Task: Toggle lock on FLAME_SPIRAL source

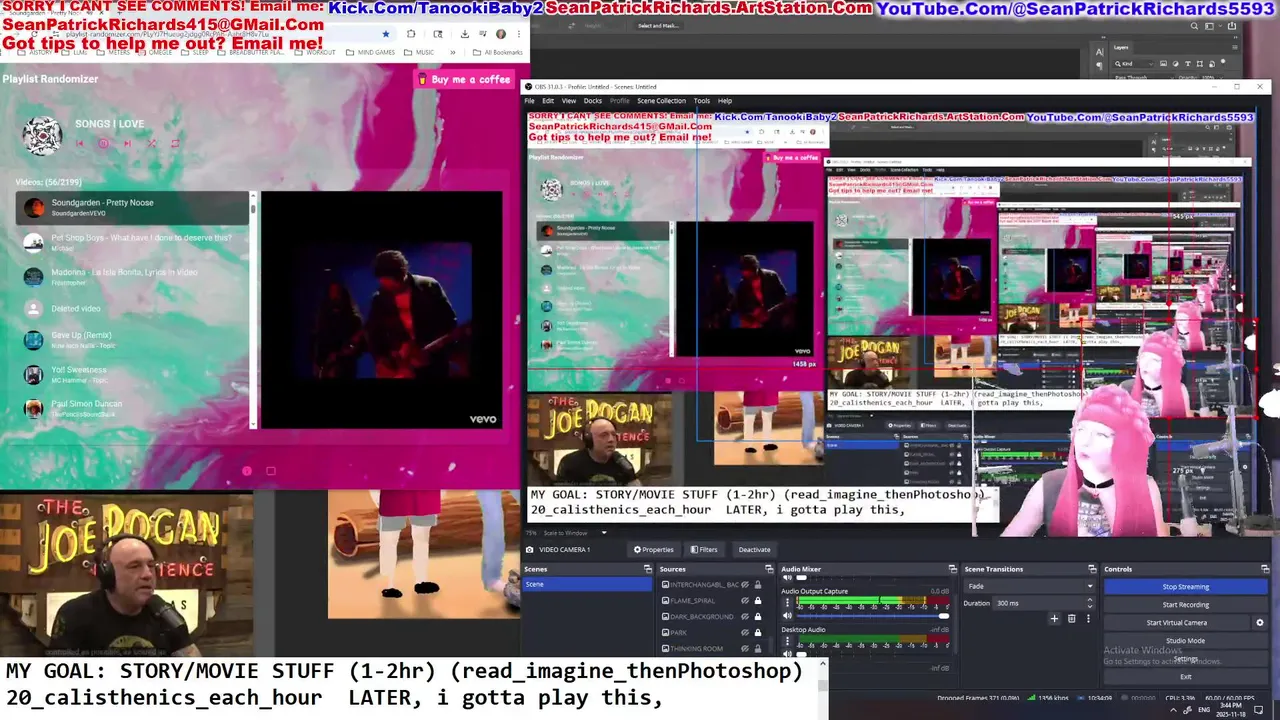Action: (x=757, y=601)
